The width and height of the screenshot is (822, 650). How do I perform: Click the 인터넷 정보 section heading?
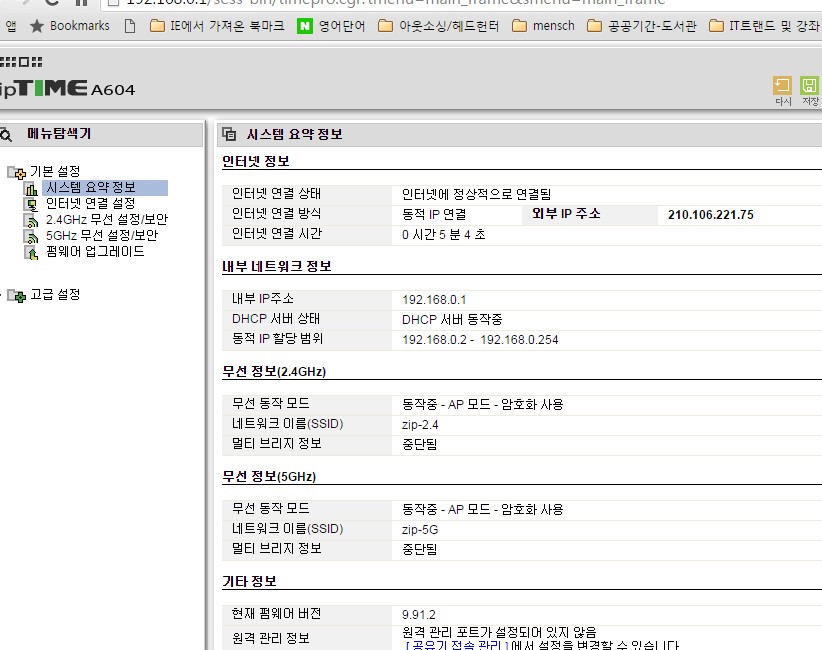pos(256,161)
